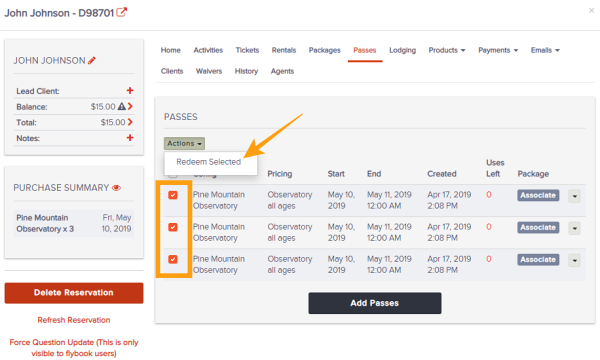The image size is (600, 360).
Task: Switch to the Packages tab
Action: point(324,50)
